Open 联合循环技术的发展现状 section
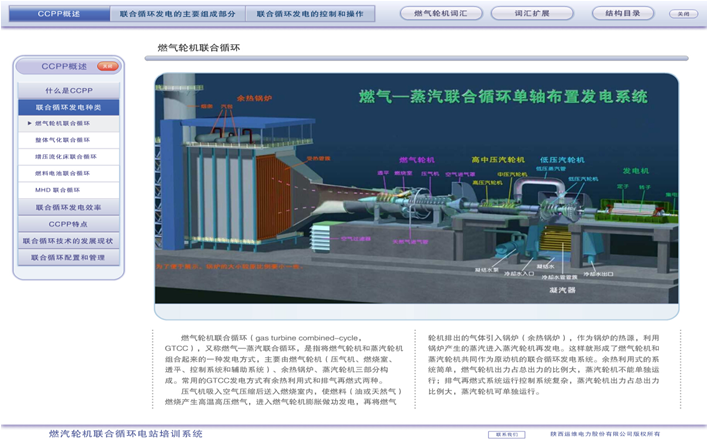This screenshot has height=444, width=708. coord(68,241)
